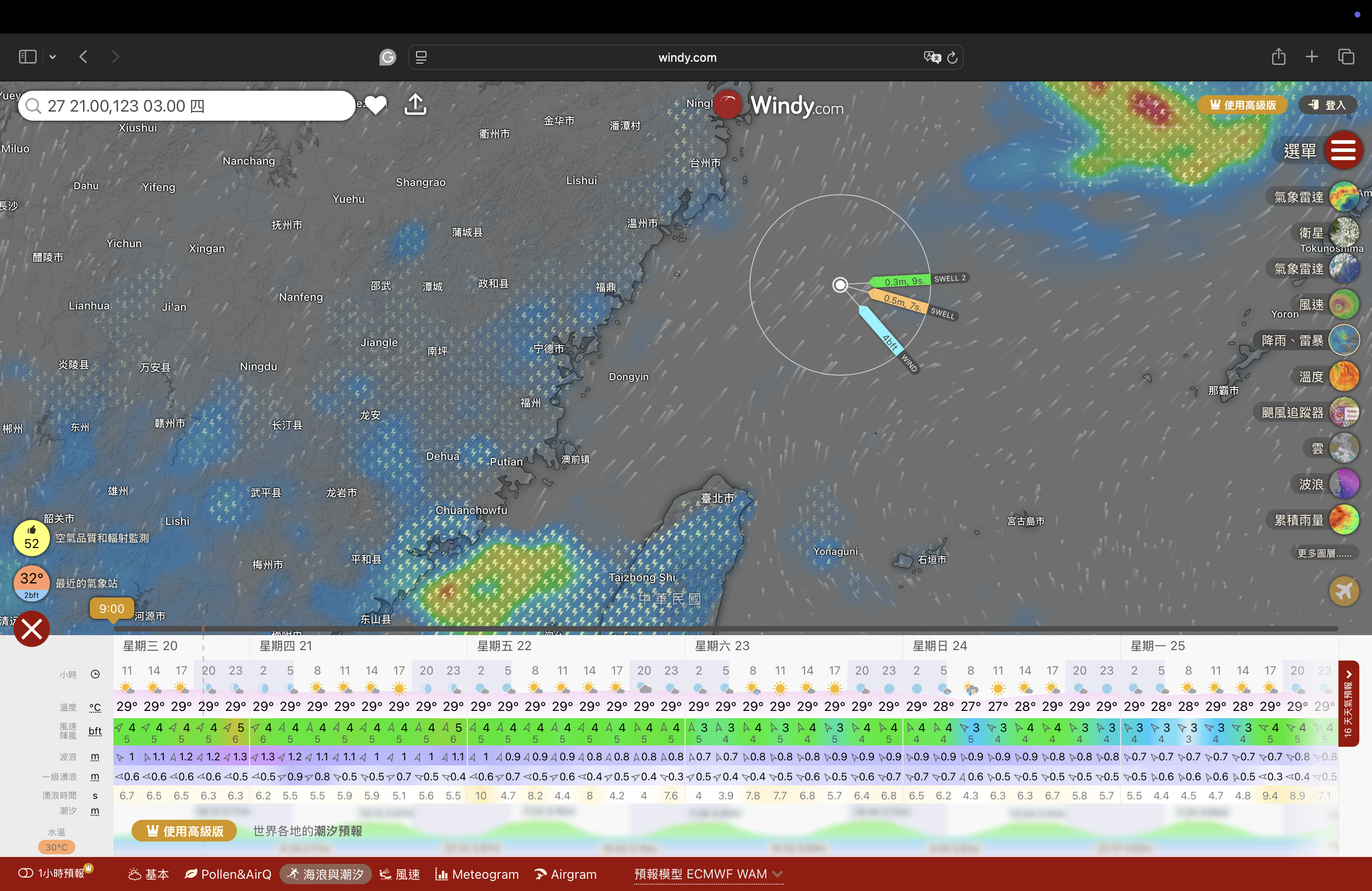Click the heart favorite icon
1372x891 pixels.
pos(376,105)
